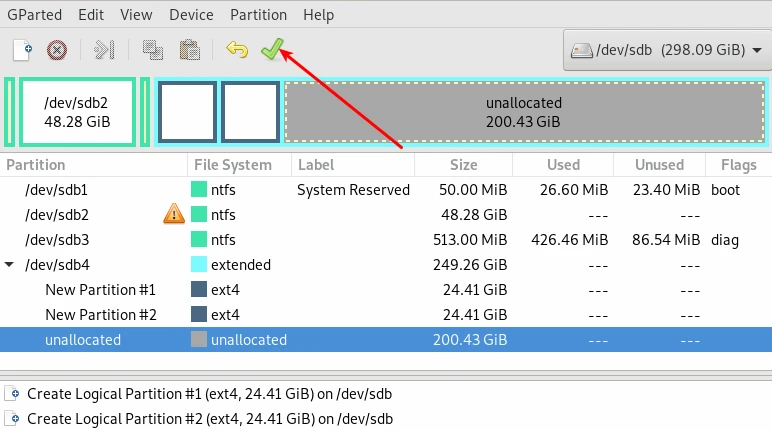Viewport: 772px width, 430px height.
Task: Click the Paste partition toolbar icon
Action: click(190, 50)
